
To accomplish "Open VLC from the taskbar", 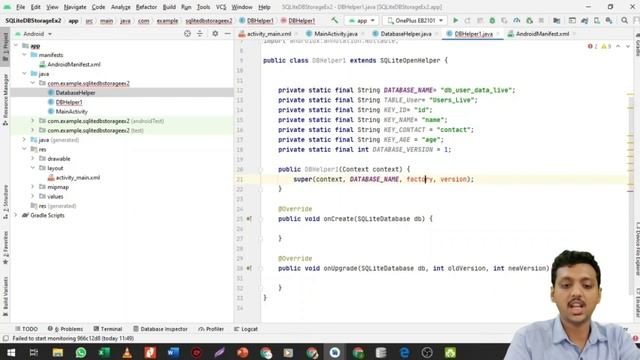I will (127, 352).
